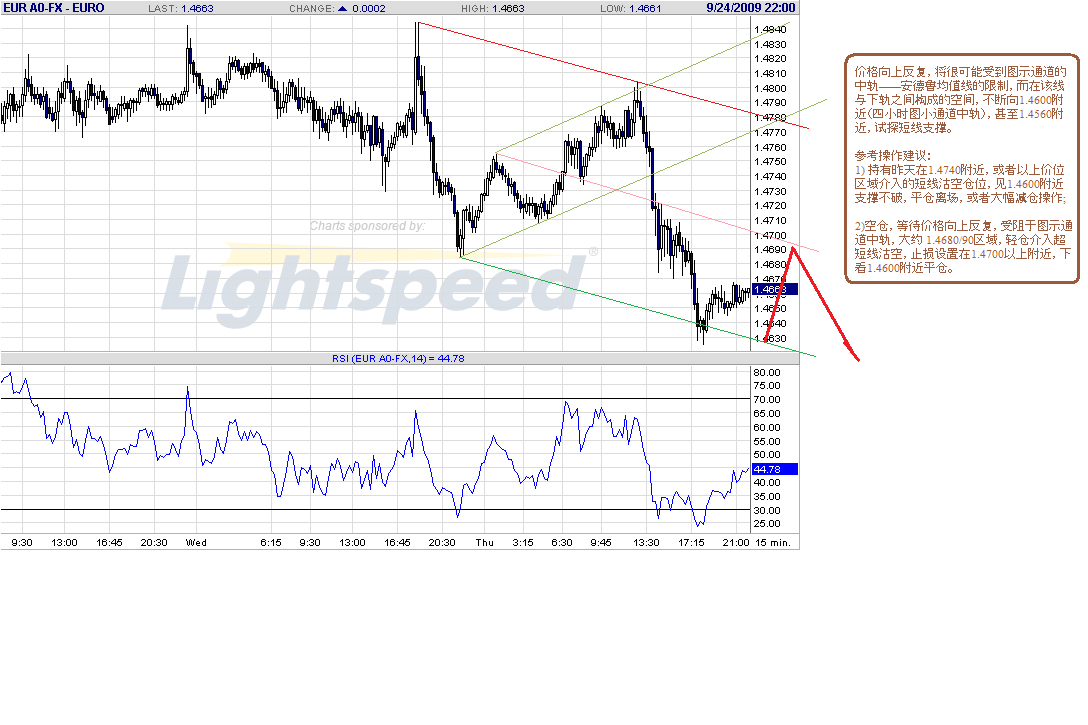
Task: Click the 70.00 RSI axis label
Action: click(x=767, y=400)
